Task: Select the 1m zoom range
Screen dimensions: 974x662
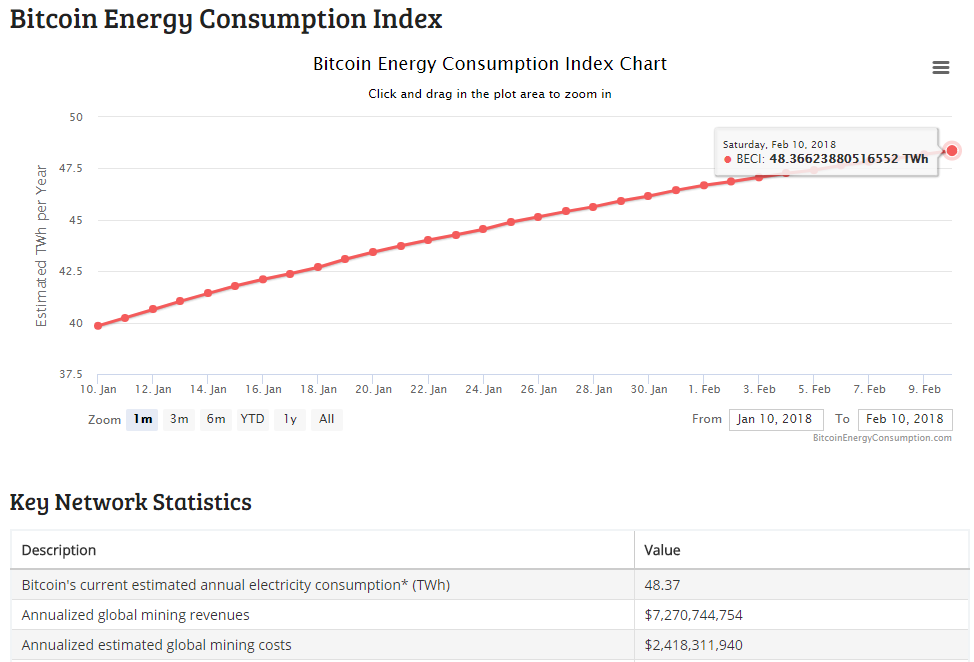Action: [x=141, y=419]
